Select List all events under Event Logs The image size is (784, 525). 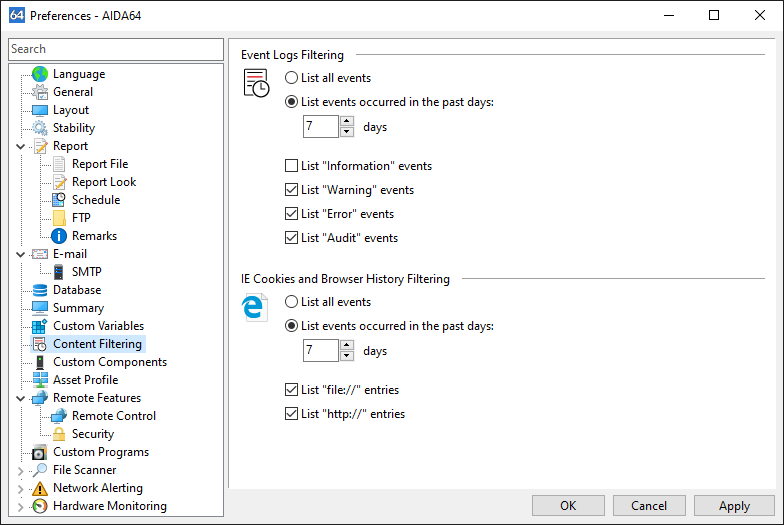coord(291,78)
